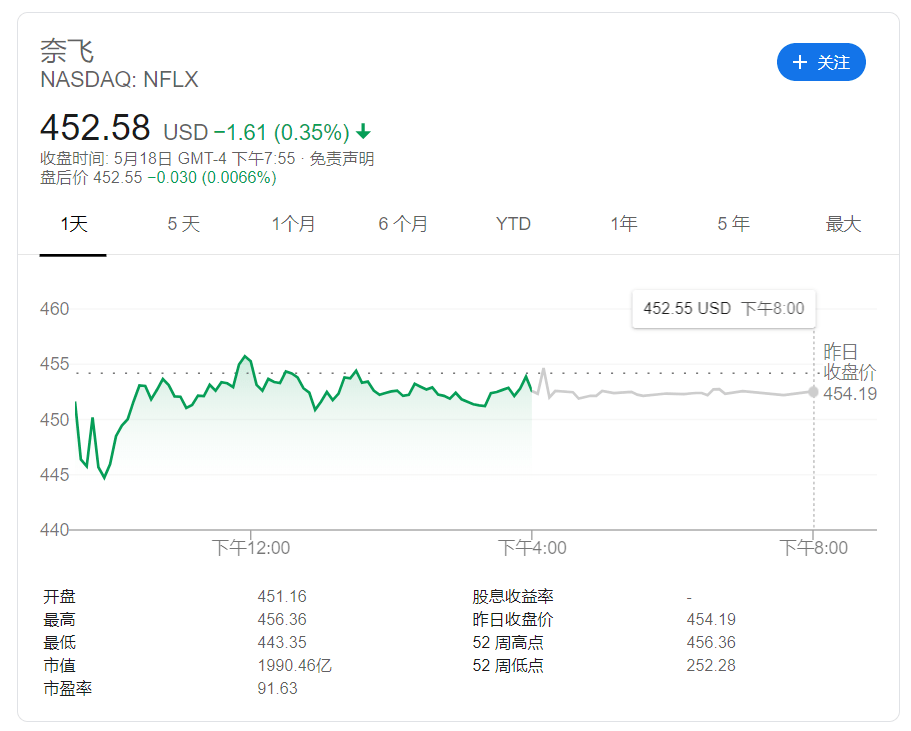This screenshot has width=911, height=731.
Task: Click the 关注 follow button
Action: point(821,62)
